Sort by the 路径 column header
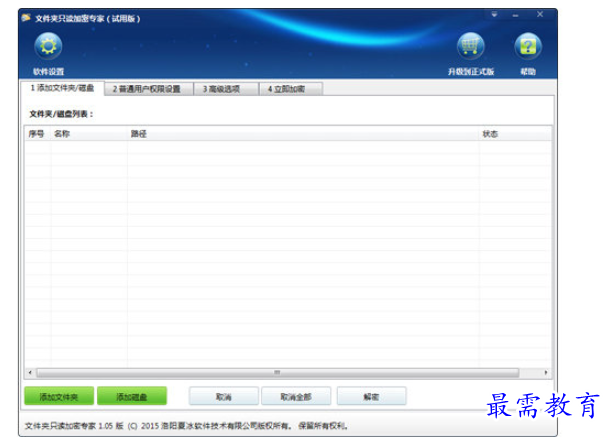 point(303,134)
